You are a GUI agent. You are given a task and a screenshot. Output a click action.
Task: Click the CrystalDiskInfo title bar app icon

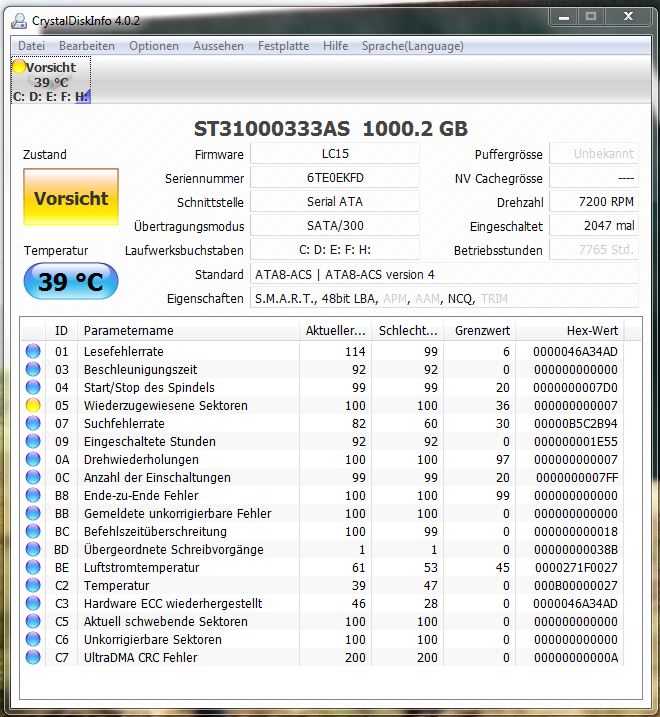[19, 21]
